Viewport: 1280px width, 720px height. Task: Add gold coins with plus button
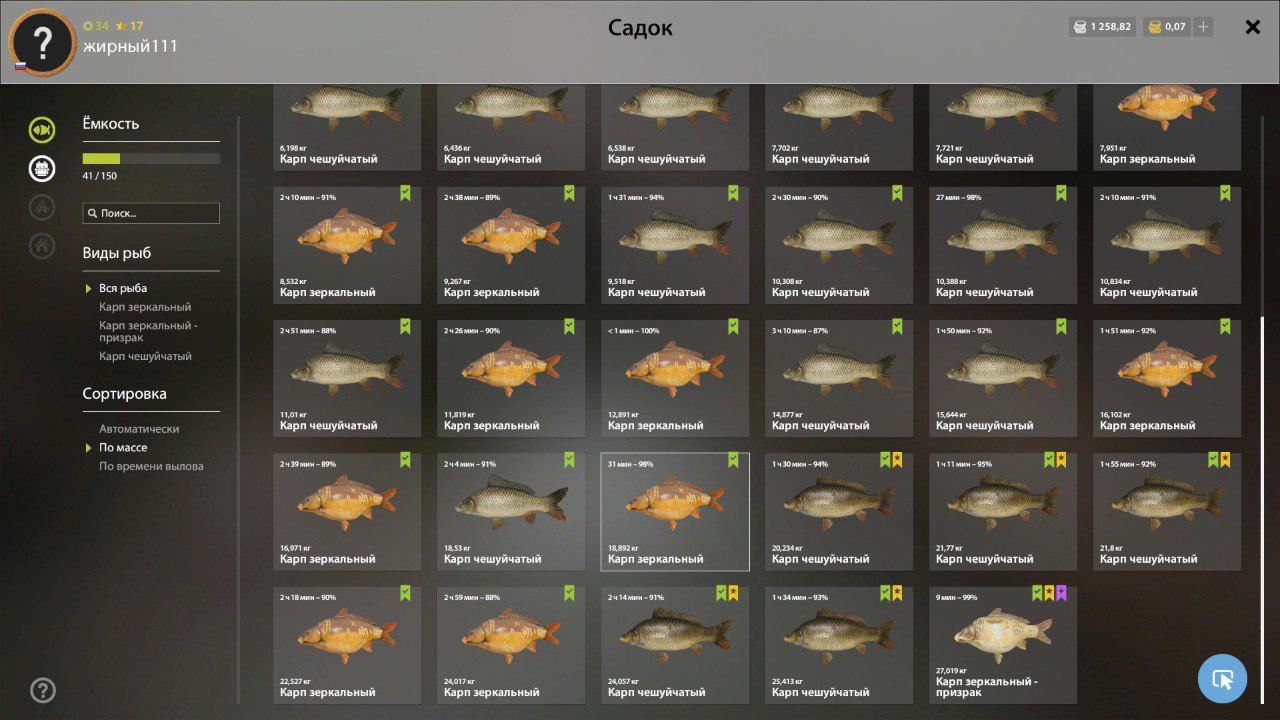(x=1203, y=27)
